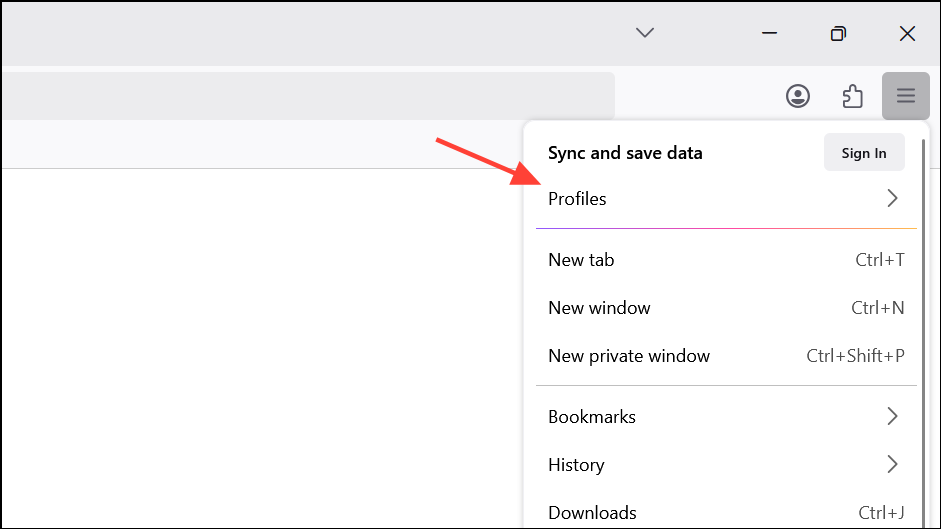The width and height of the screenshot is (941, 529).
Task: Open a New private window
Action: [629, 356]
